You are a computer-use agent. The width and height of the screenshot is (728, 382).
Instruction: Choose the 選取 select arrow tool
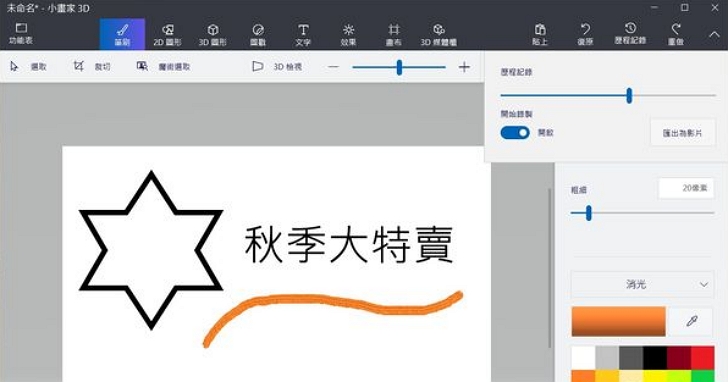click(x=28, y=67)
